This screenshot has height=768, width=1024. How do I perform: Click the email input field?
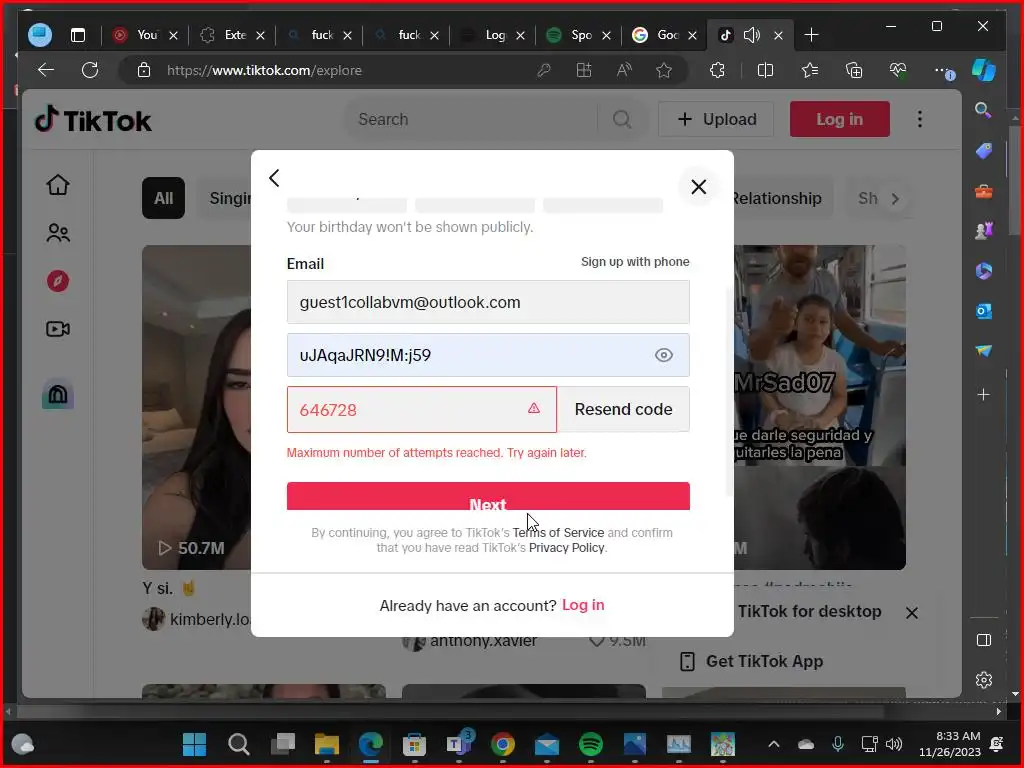pos(488,302)
